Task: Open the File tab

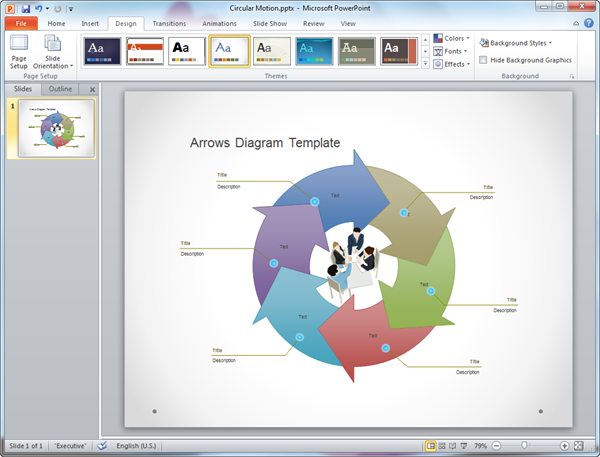Action: pyautogui.click(x=21, y=23)
